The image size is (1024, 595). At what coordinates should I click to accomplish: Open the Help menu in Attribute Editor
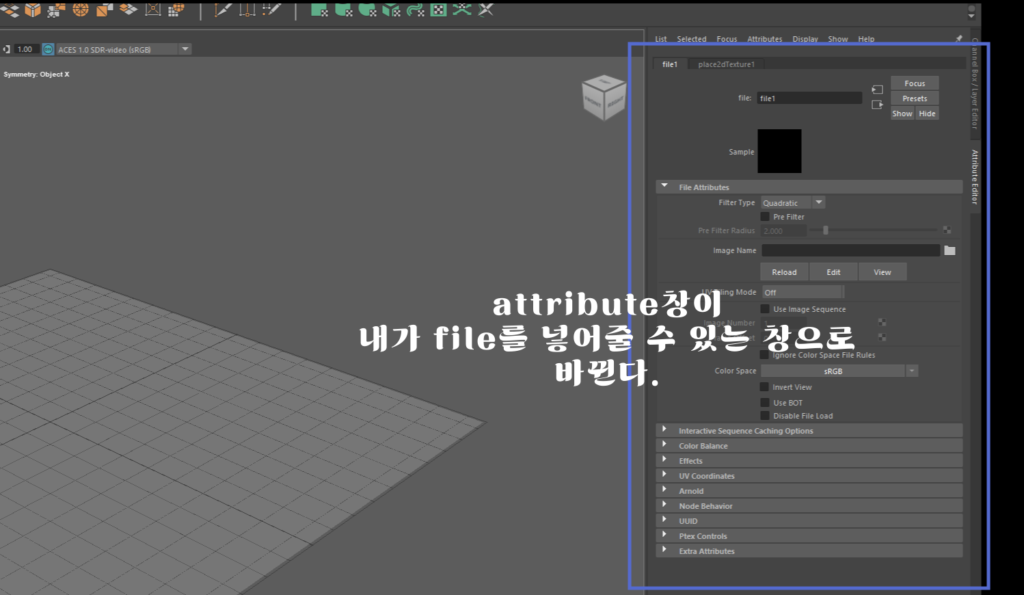point(866,39)
